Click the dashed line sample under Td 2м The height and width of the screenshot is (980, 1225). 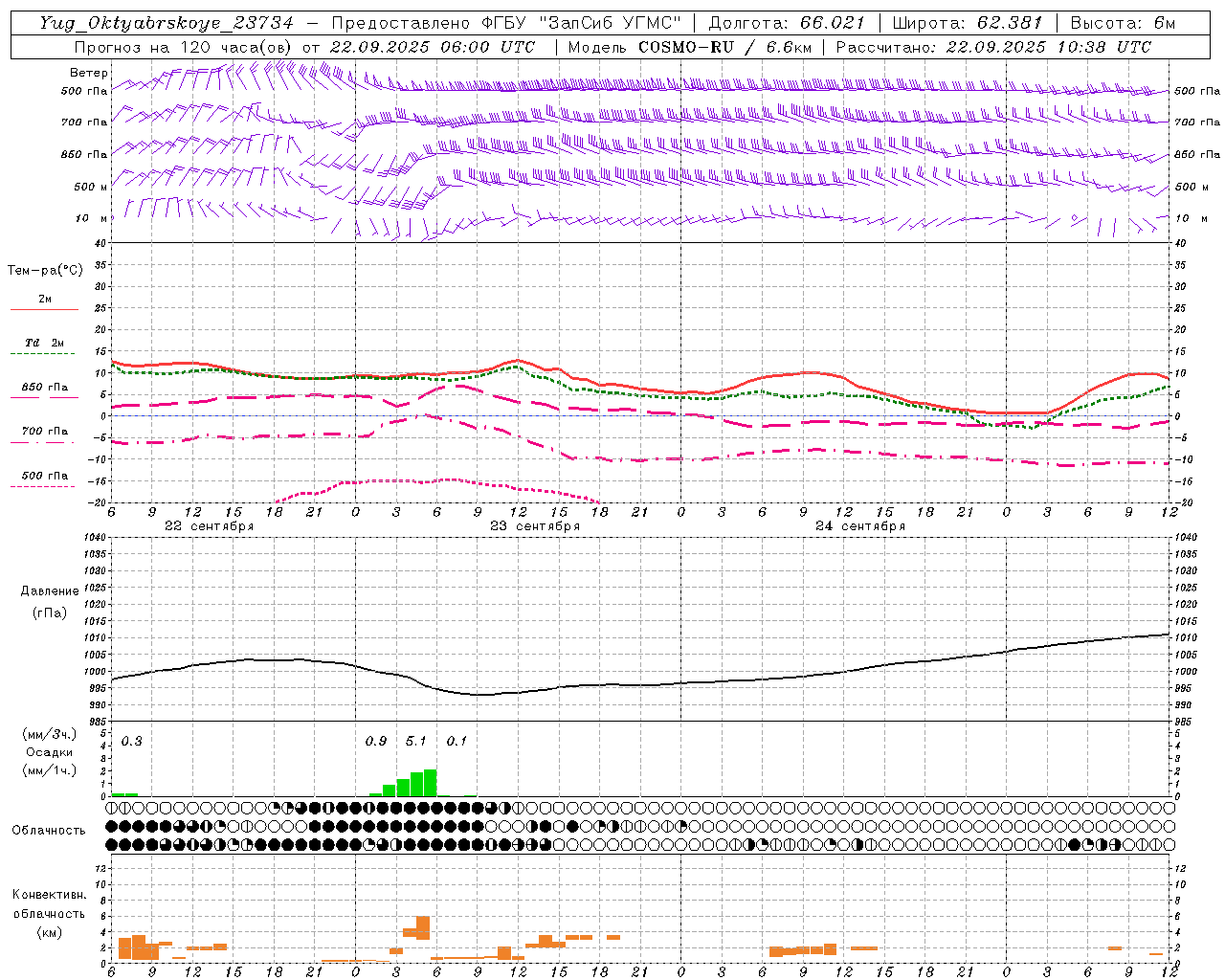pos(44,354)
